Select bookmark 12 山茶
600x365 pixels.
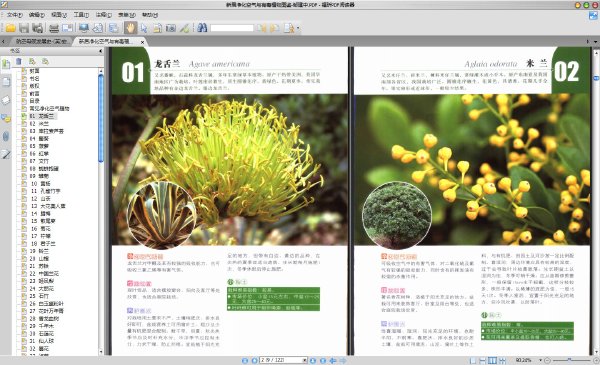[41, 199]
